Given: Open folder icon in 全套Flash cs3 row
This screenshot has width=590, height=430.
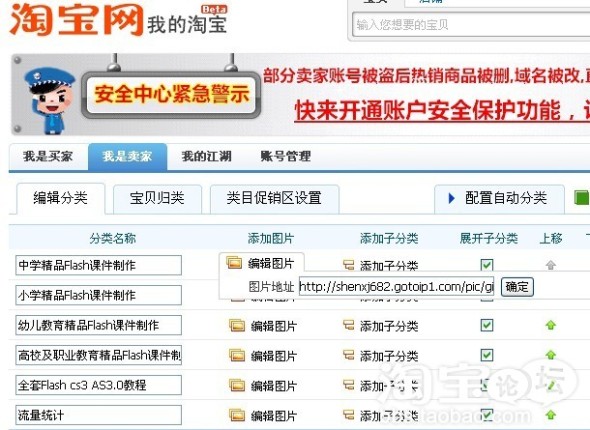Looking at the screenshot, I should 237,385.
